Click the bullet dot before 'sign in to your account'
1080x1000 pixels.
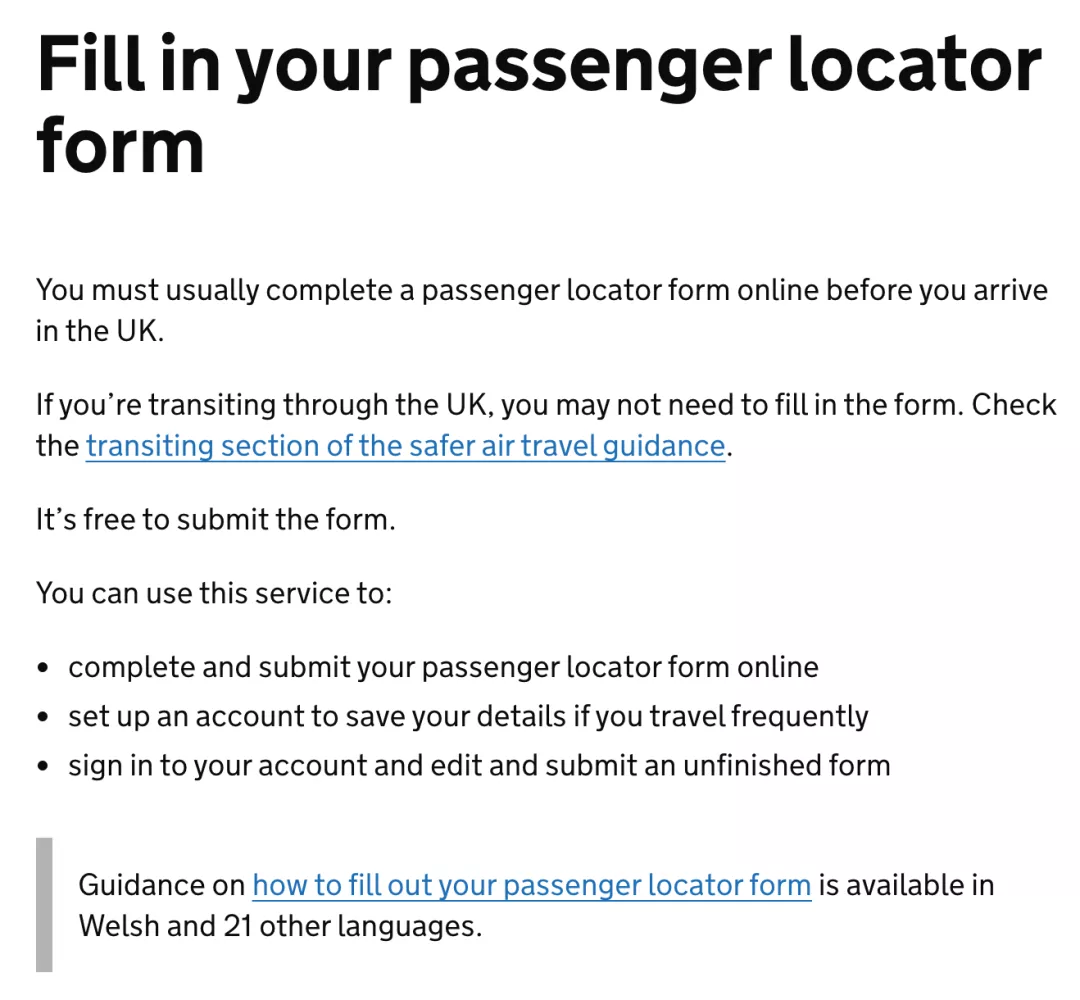(43, 767)
